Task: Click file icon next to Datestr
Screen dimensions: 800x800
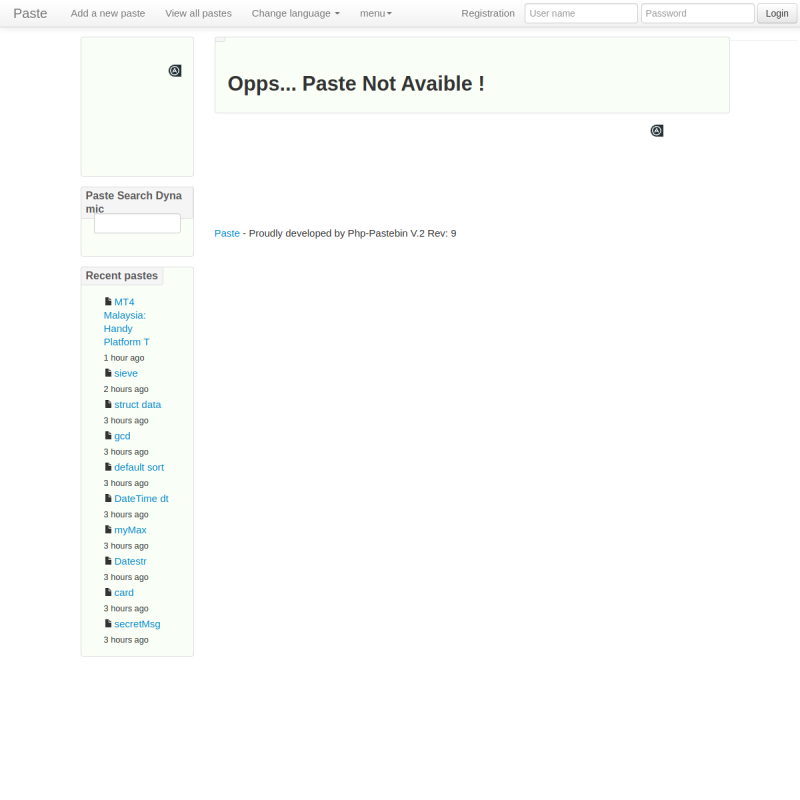Action: click(108, 561)
